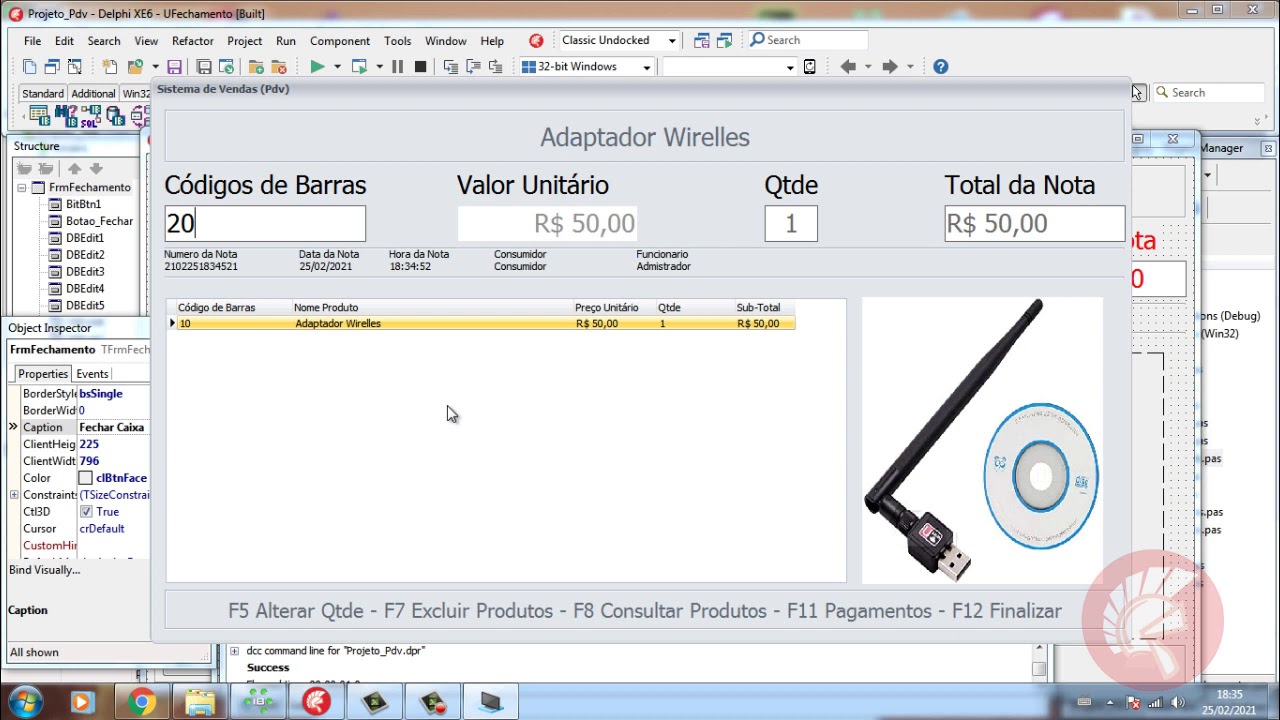This screenshot has width=1280, height=720.
Task: Select Botao_Fechar in the Structure tree
Action: pyautogui.click(x=99, y=221)
